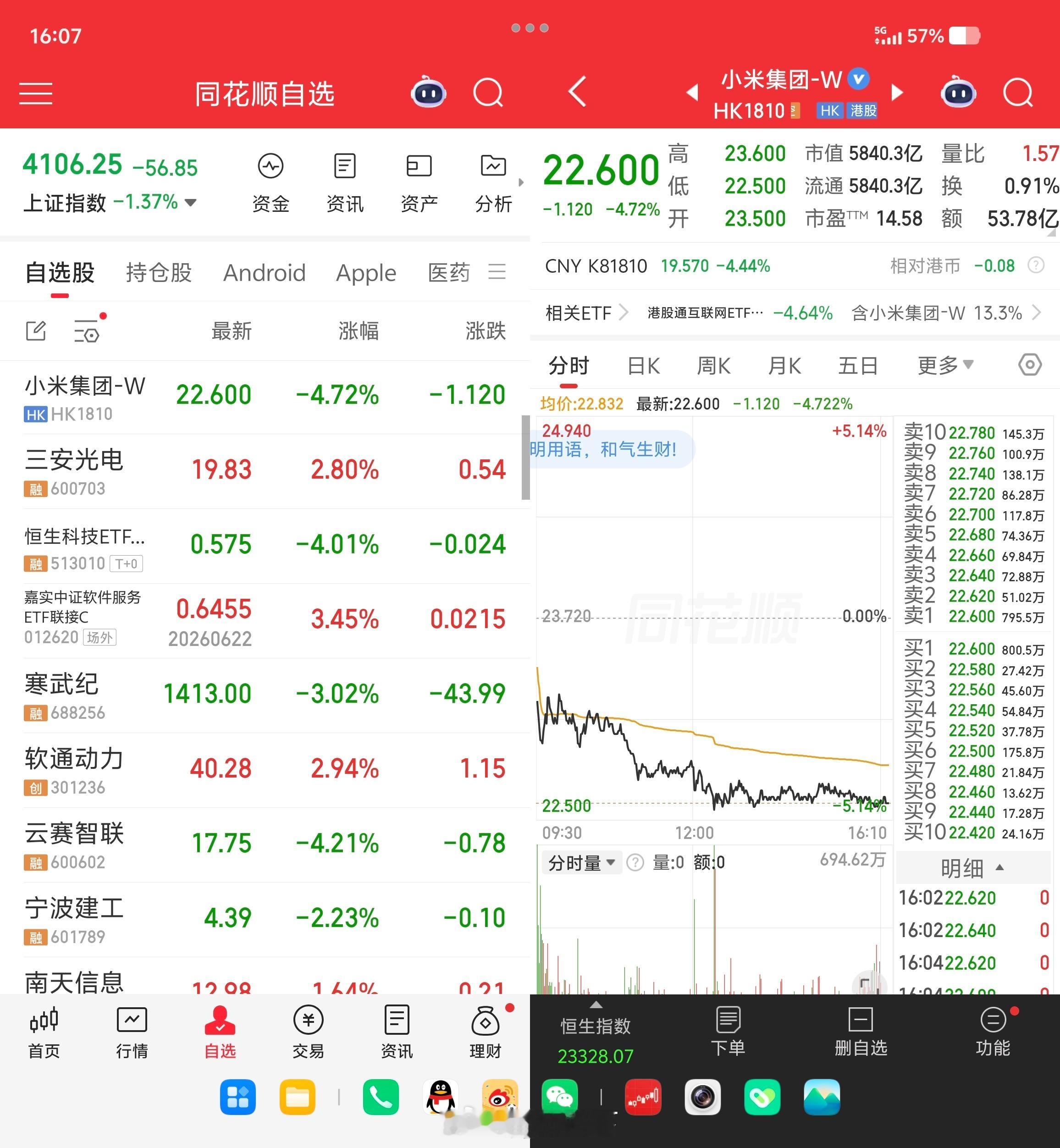Open the 资金 capital flow icon

(x=270, y=182)
